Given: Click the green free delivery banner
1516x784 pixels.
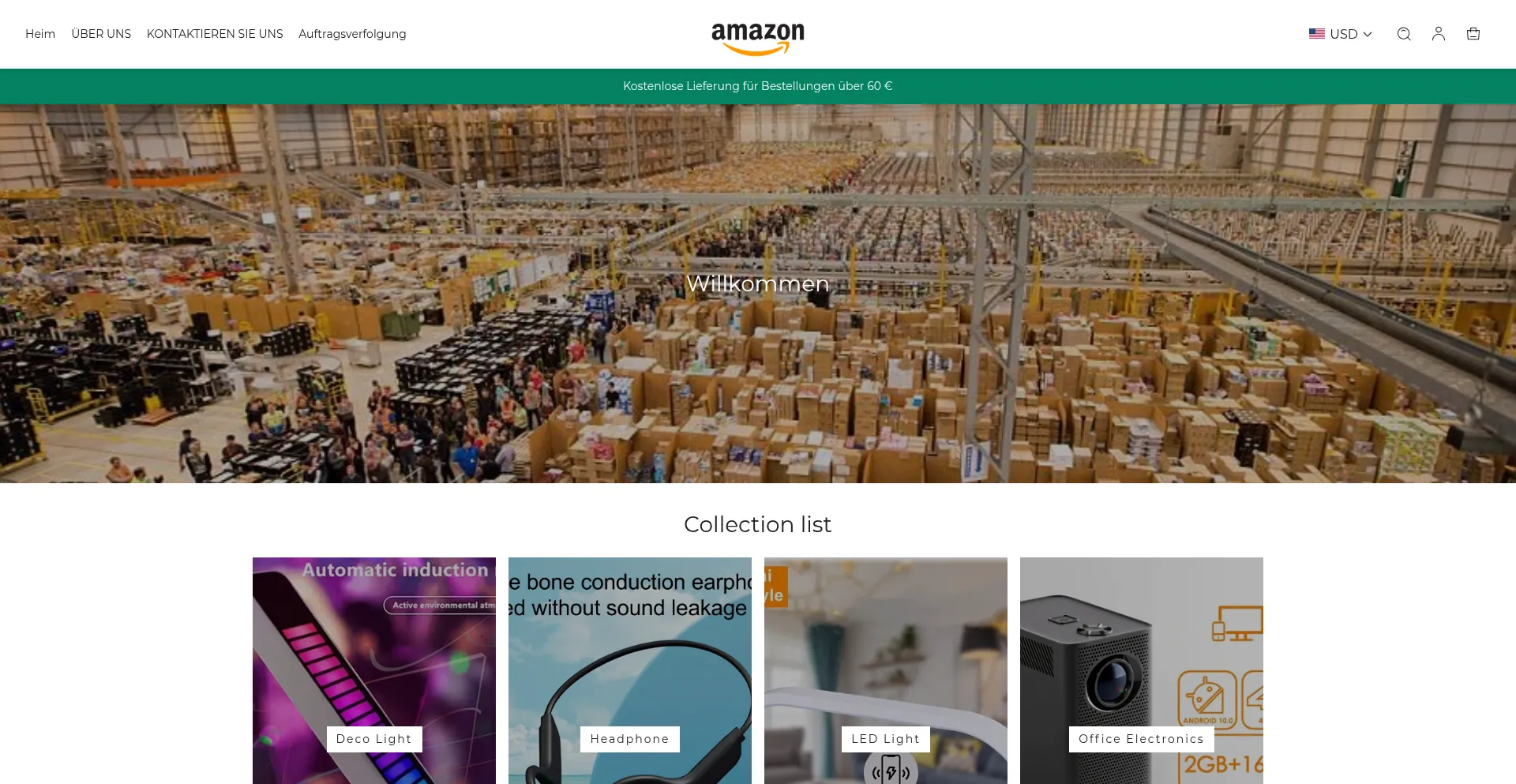Looking at the screenshot, I should pos(758,86).
